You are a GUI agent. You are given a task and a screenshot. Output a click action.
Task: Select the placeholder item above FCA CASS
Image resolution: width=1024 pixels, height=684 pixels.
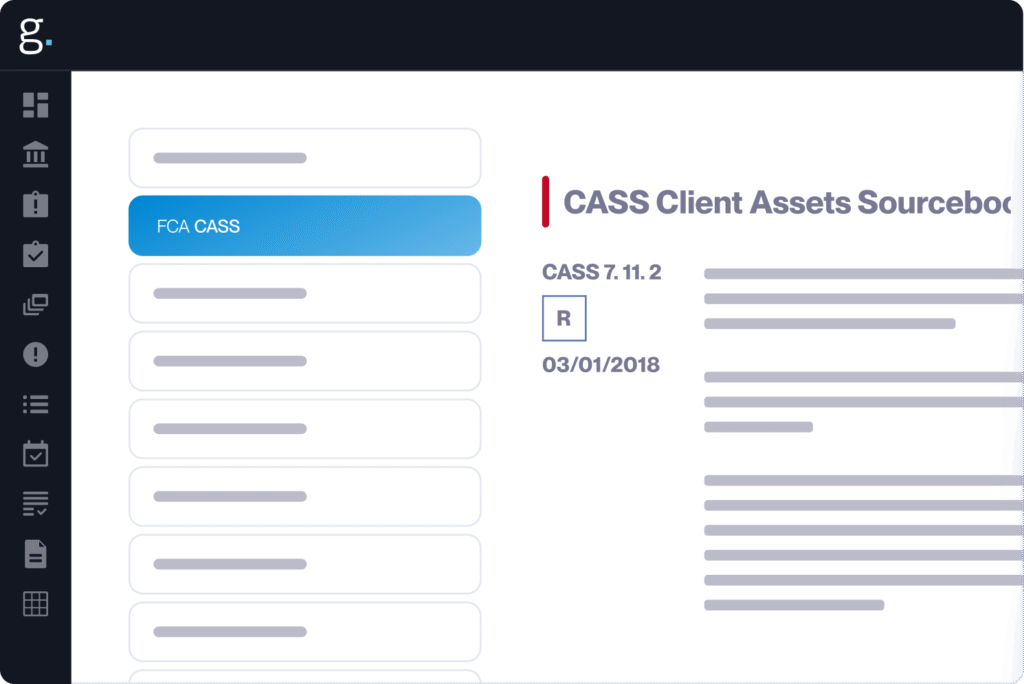point(304,158)
